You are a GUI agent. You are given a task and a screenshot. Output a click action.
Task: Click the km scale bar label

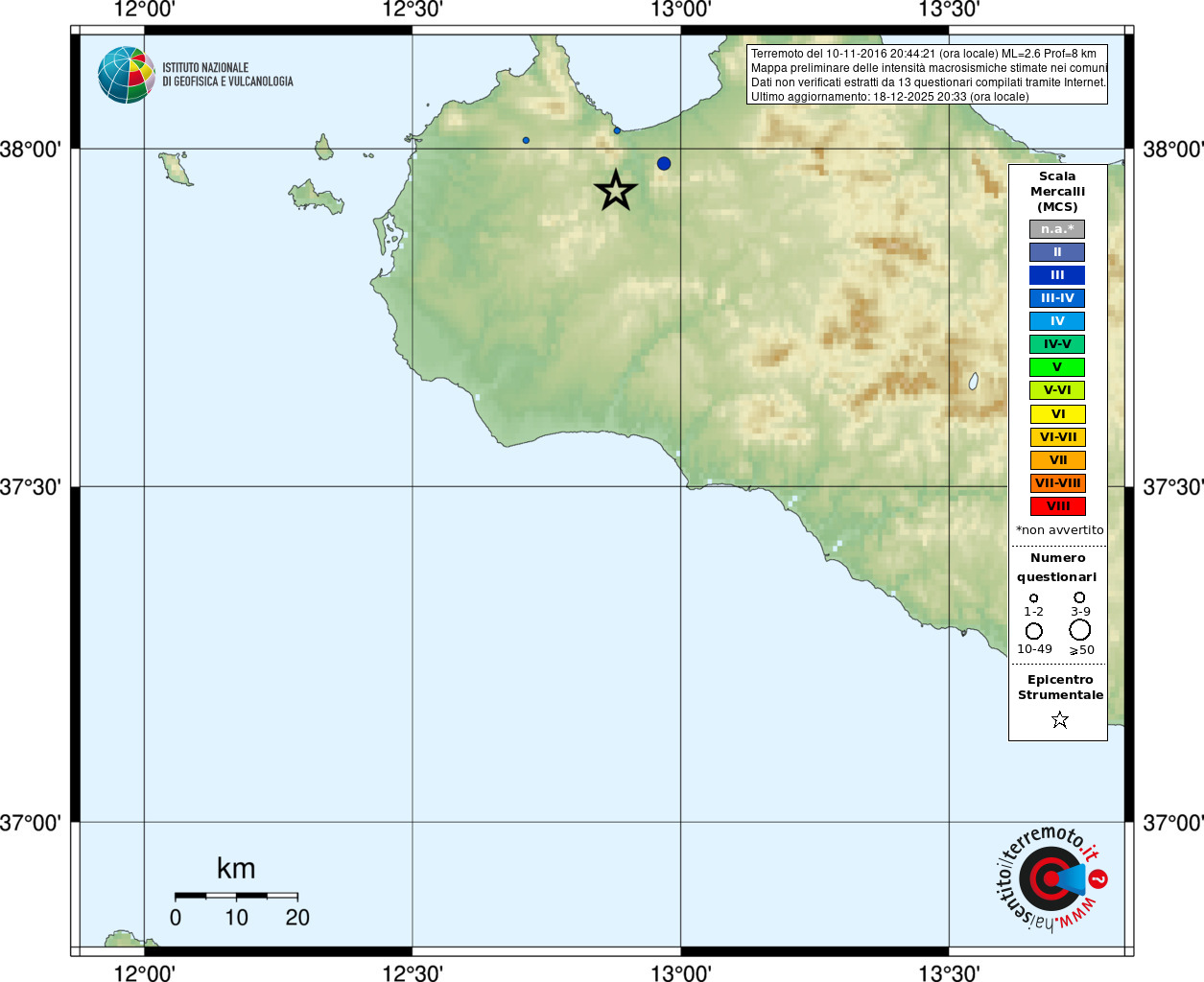pyautogui.click(x=236, y=868)
